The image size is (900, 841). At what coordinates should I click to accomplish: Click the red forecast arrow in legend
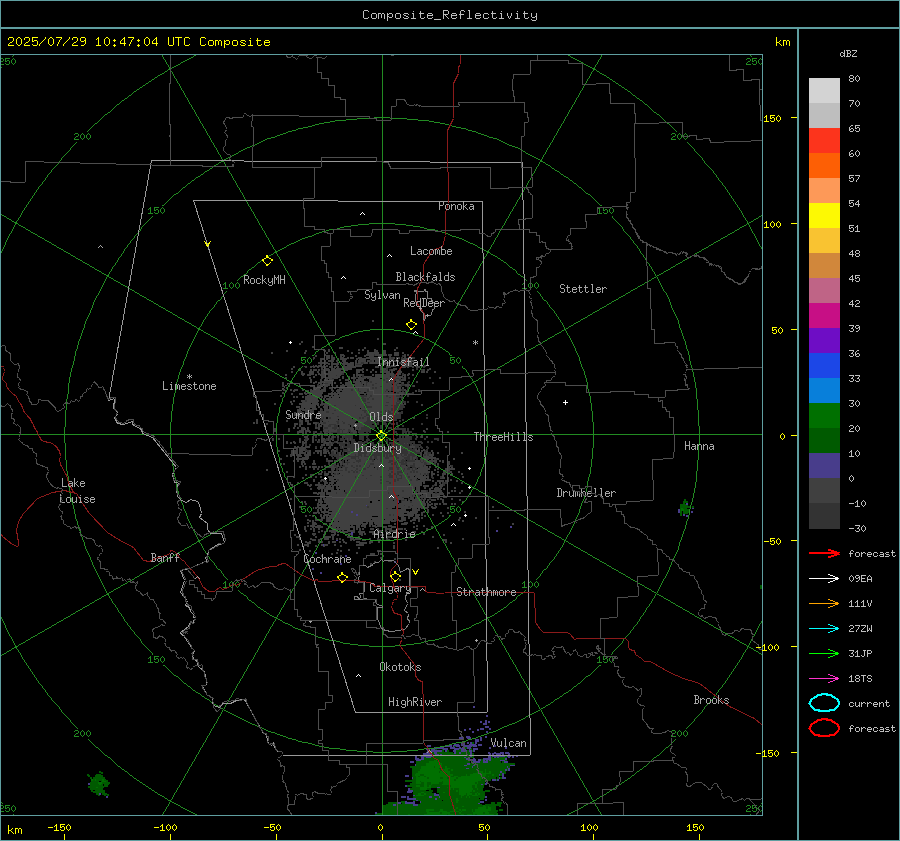(x=824, y=553)
